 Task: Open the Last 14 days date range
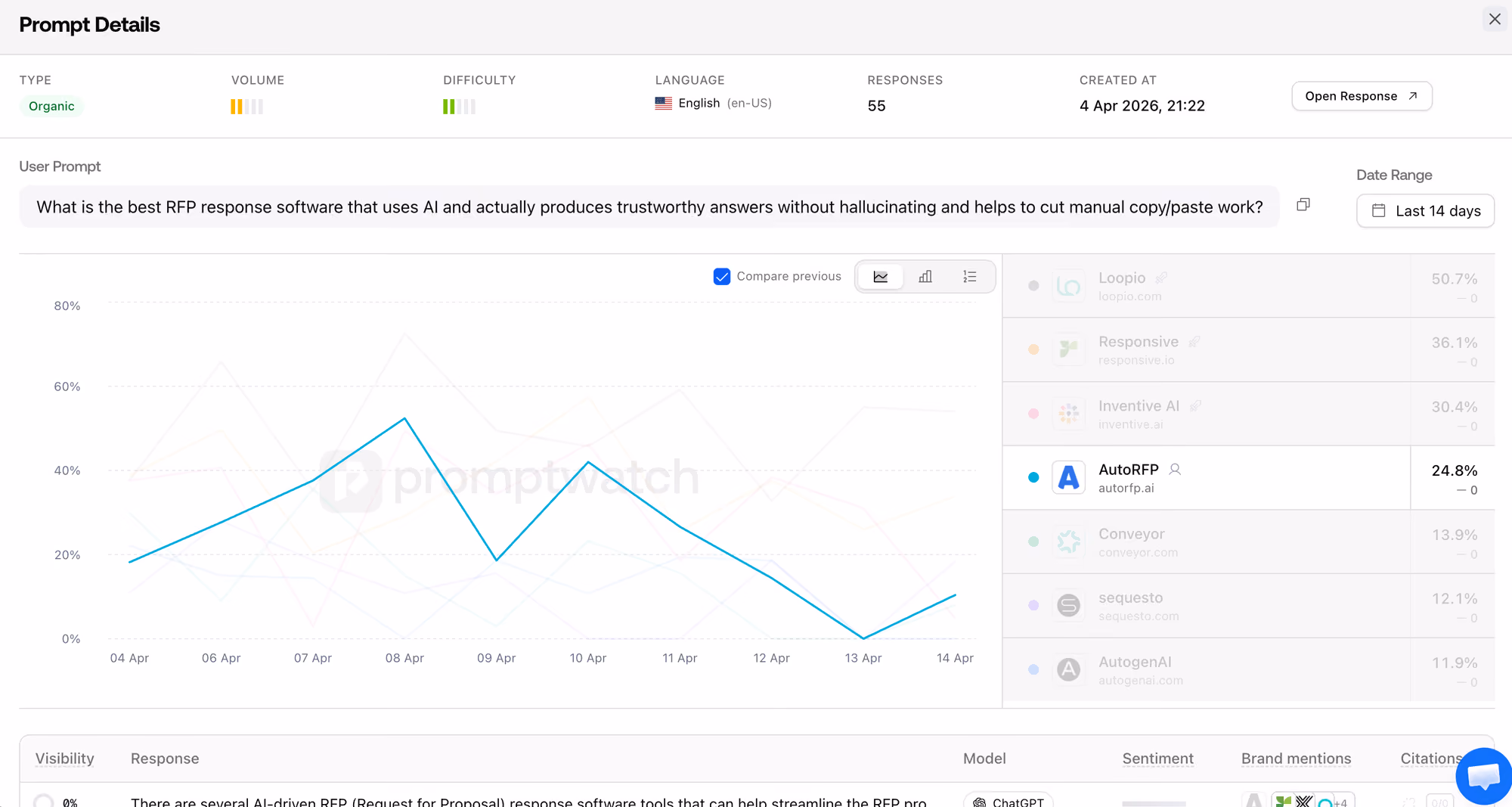click(1425, 211)
